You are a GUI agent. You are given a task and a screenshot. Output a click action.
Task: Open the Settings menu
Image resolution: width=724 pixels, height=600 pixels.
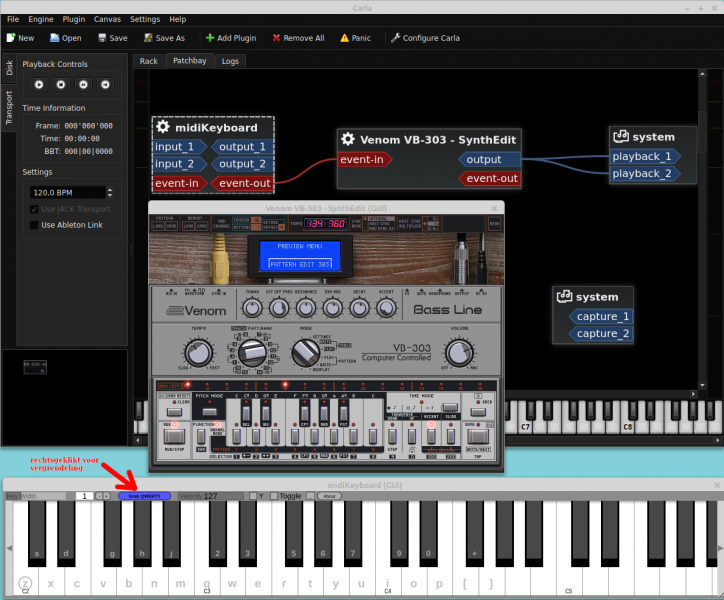click(145, 19)
